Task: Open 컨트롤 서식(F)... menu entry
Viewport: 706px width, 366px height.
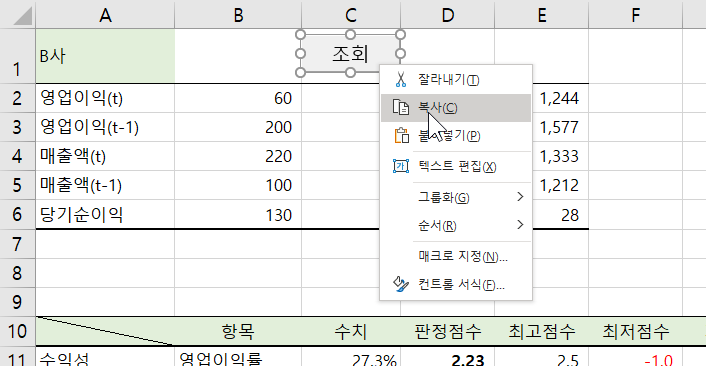Action: (456, 285)
